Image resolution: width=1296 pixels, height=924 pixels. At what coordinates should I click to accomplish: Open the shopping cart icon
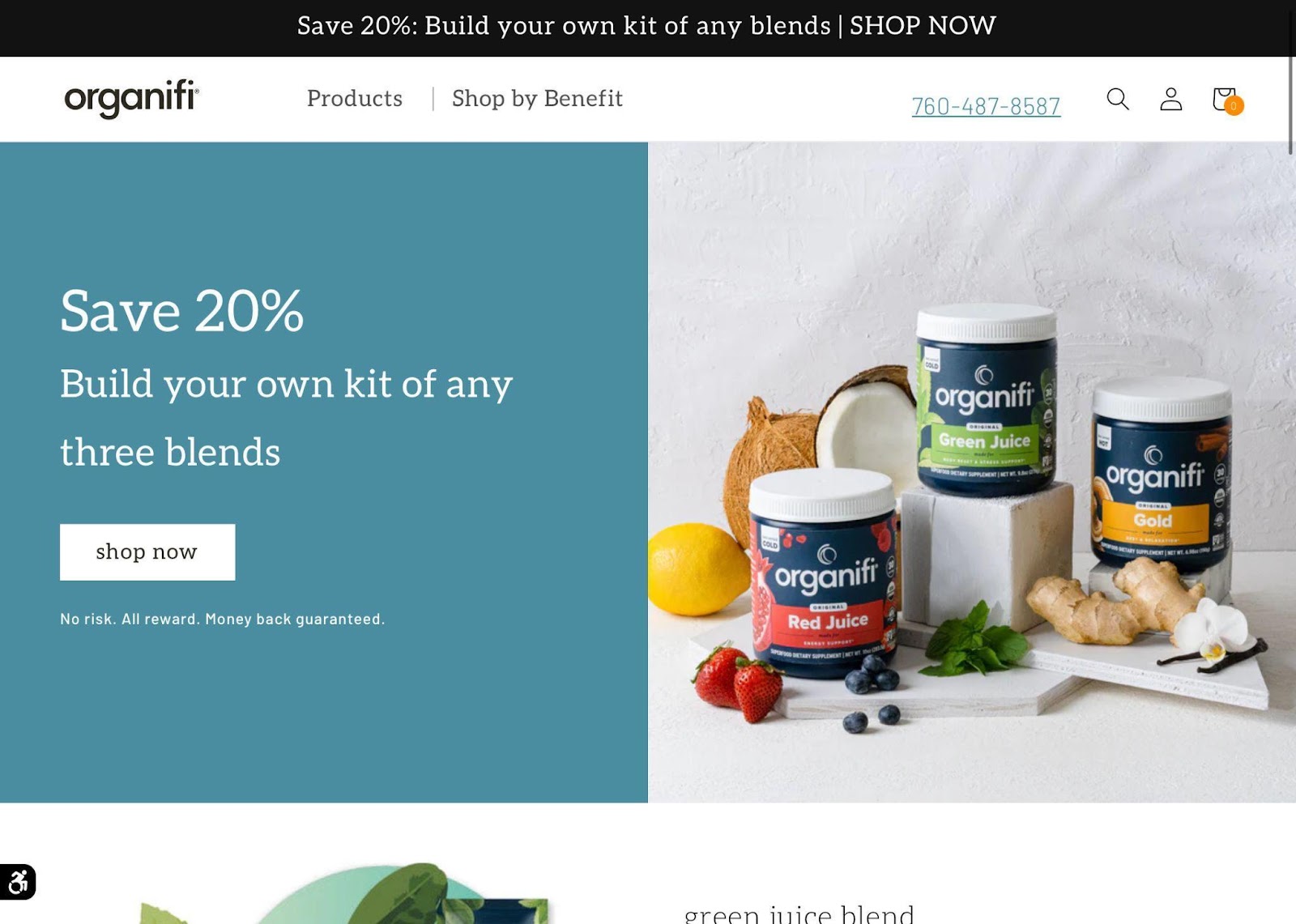(1225, 100)
